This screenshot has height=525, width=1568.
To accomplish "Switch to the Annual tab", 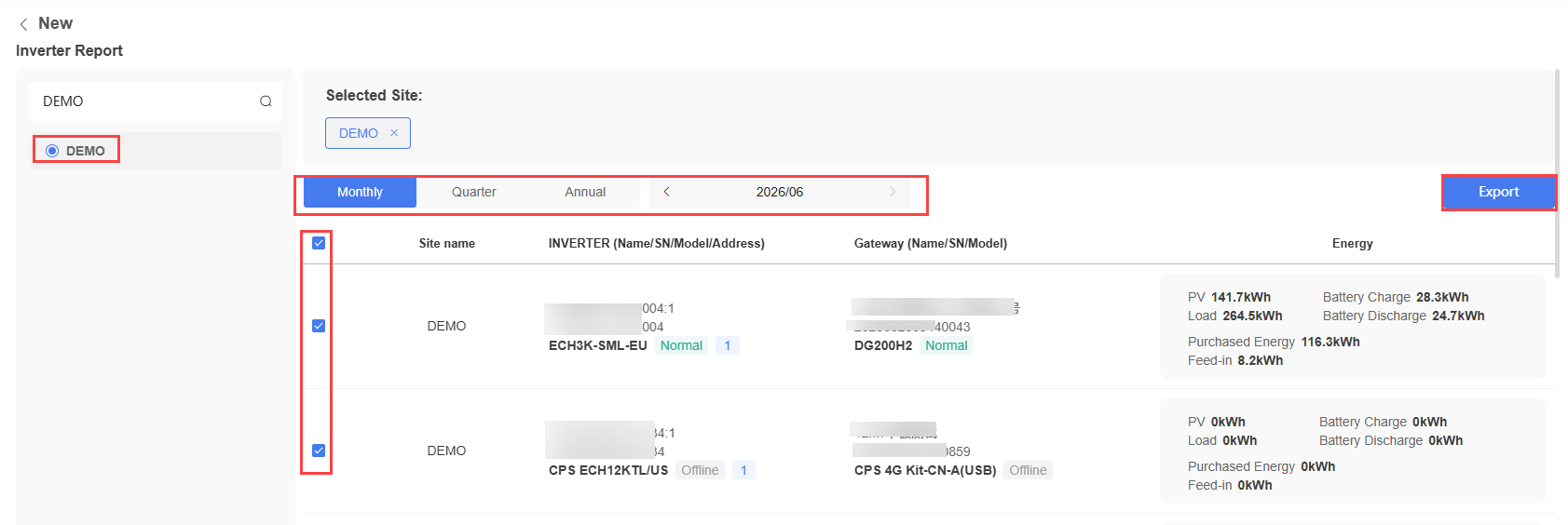I will (x=585, y=192).
